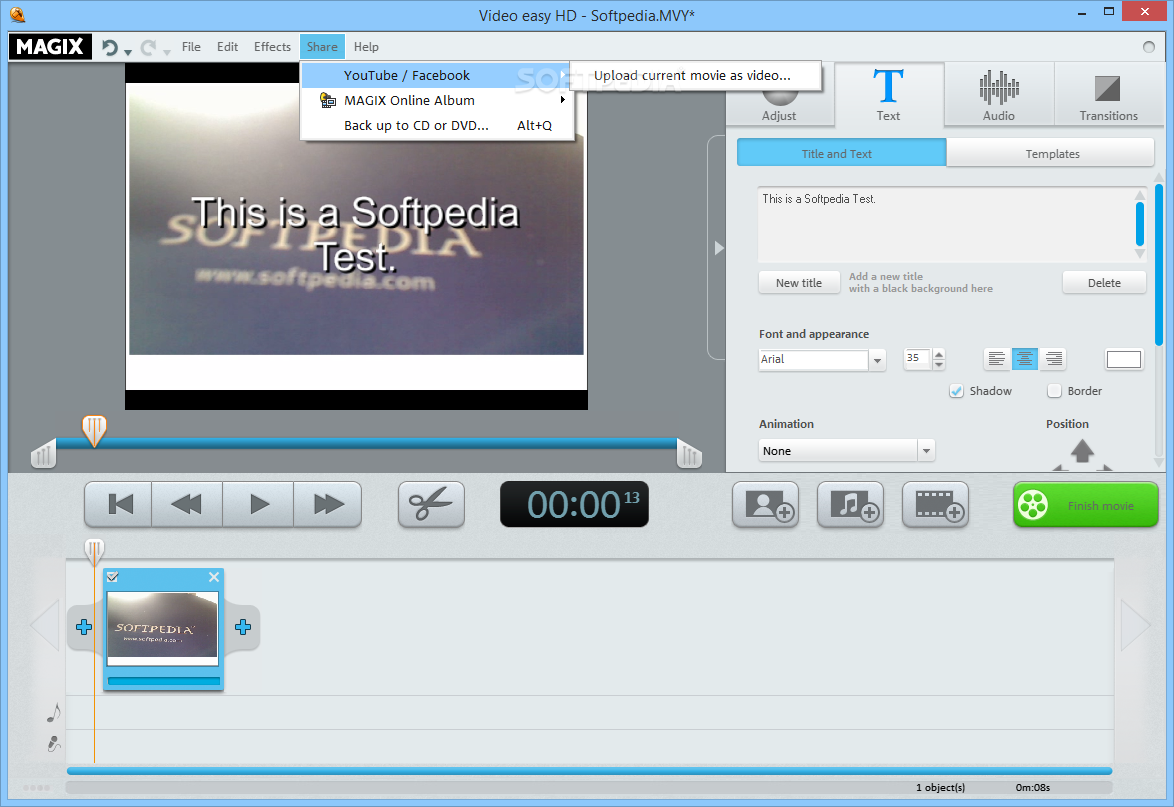
Task: Click the voice recording track icon
Action: (x=53, y=744)
